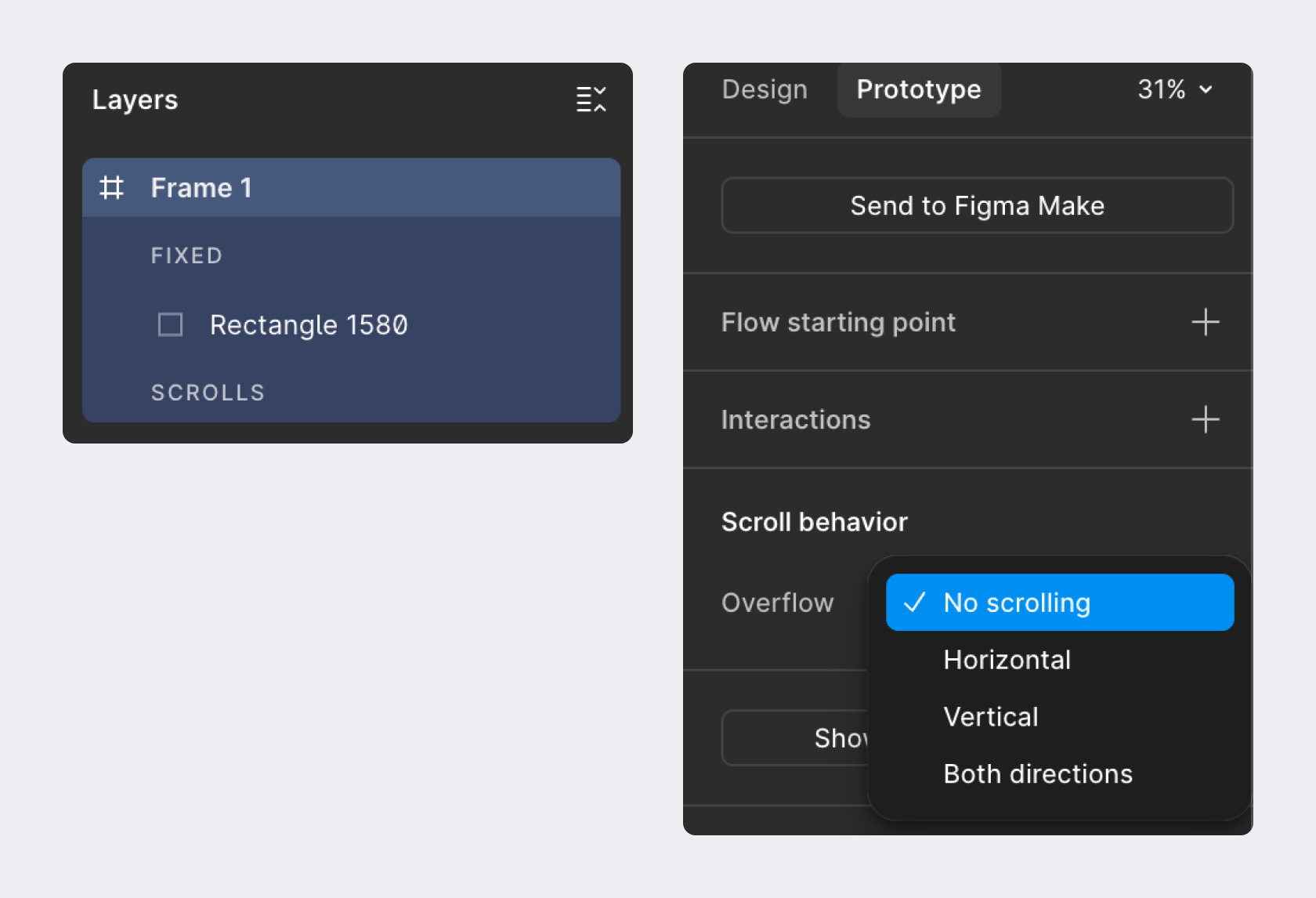1316x898 pixels.
Task: Switch to the Design tab
Action: coord(764,89)
